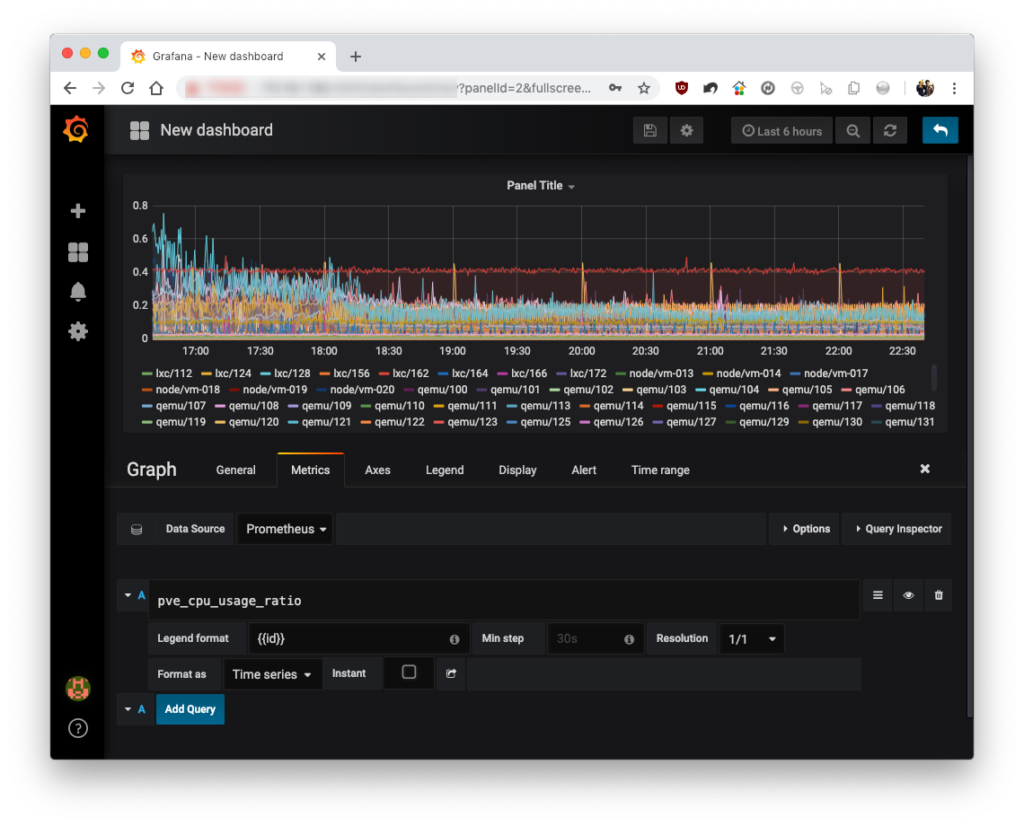Open the uBlock shield extension icon
1024x826 pixels.
point(681,88)
